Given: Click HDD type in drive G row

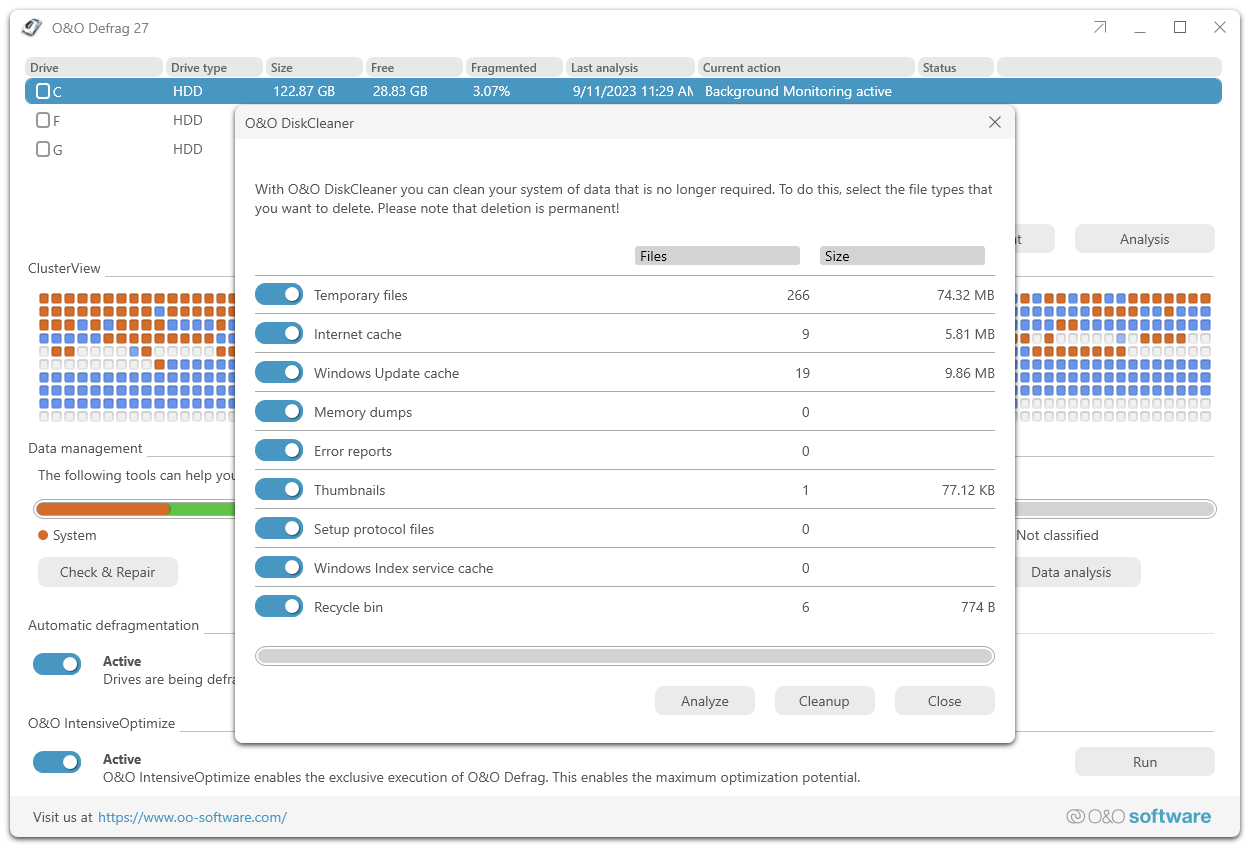Looking at the screenshot, I should pos(187,149).
